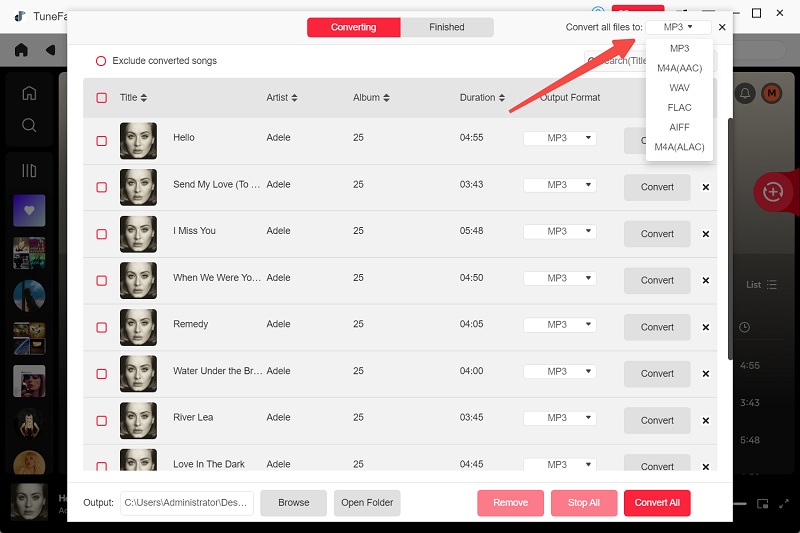Open output format dropdown for I Miss You

point(559,232)
